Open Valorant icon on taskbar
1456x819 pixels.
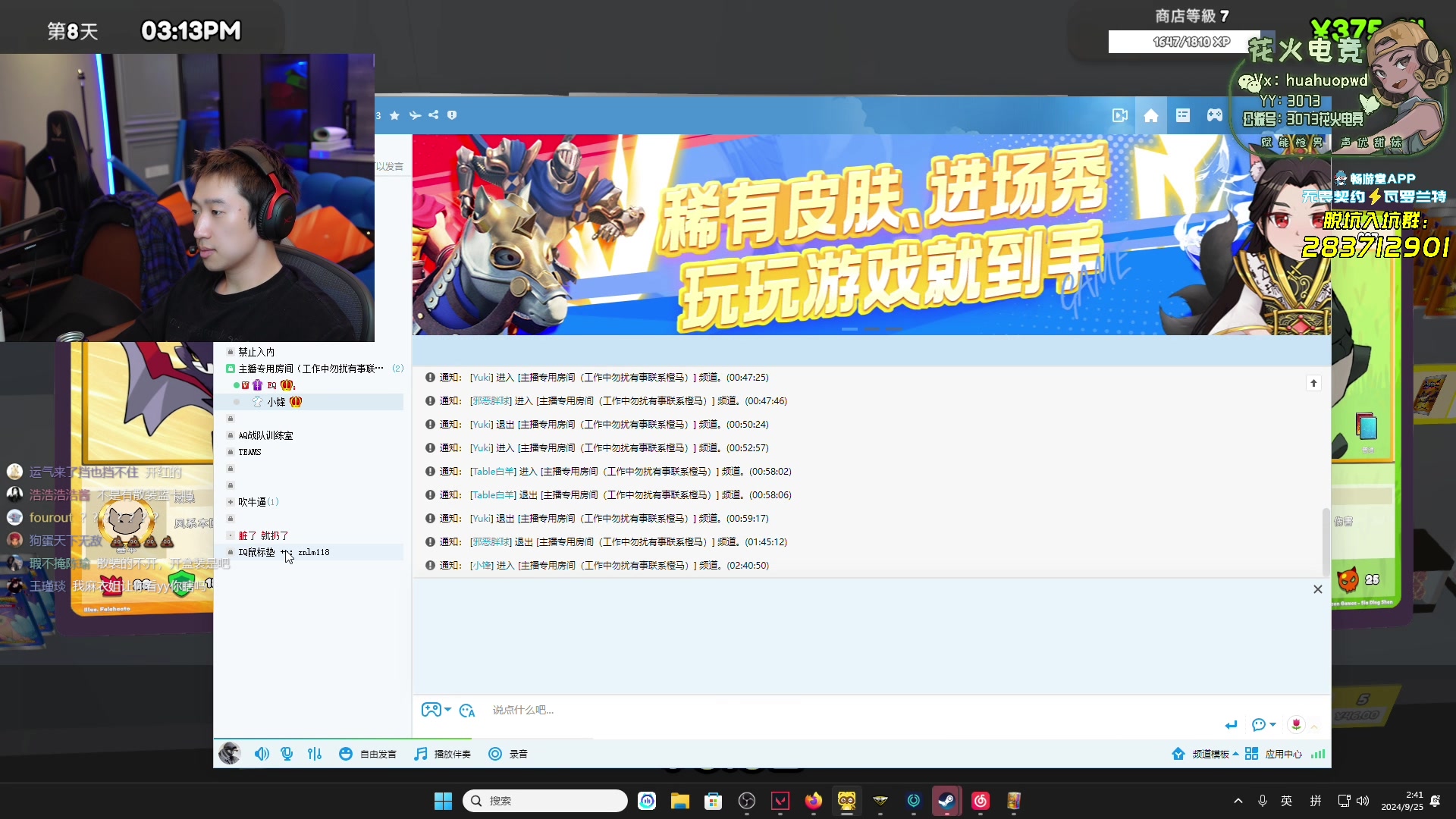coord(780,801)
